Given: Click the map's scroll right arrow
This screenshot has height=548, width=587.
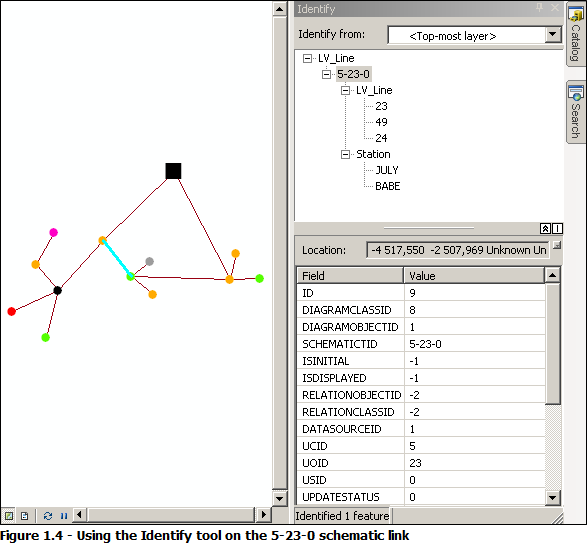Looking at the screenshot, I should coord(264,515).
